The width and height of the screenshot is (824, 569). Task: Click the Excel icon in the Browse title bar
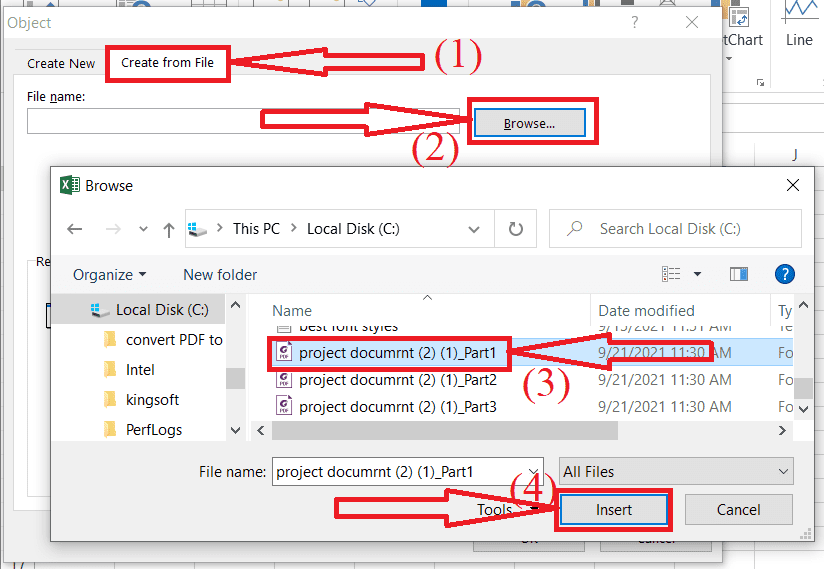[x=70, y=185]
